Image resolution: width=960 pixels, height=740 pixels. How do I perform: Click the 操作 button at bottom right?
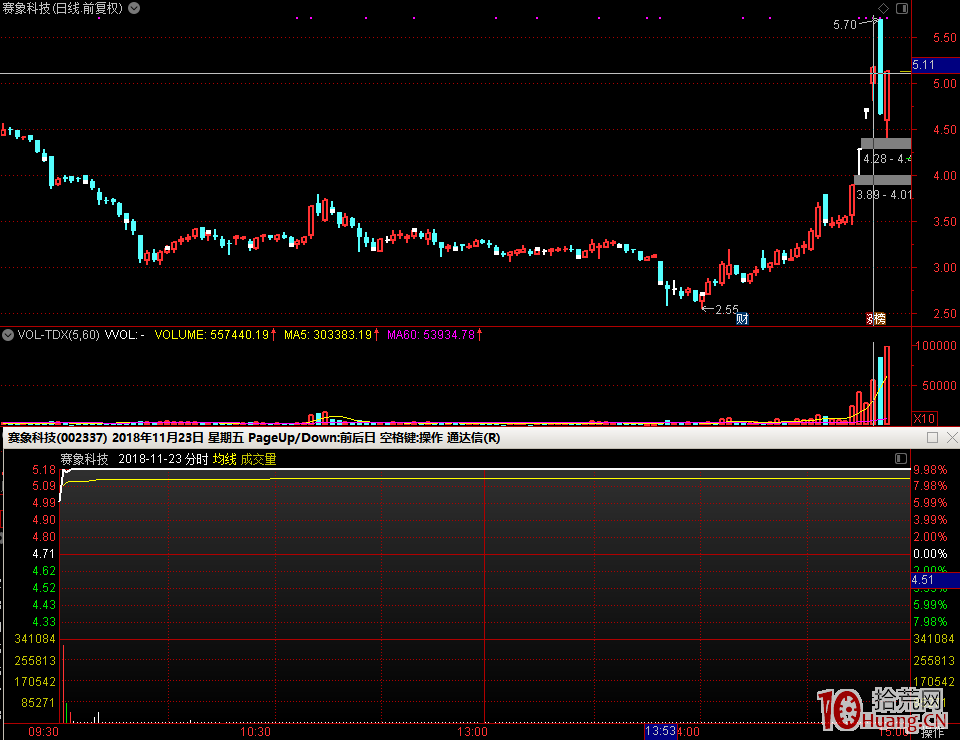932,733
